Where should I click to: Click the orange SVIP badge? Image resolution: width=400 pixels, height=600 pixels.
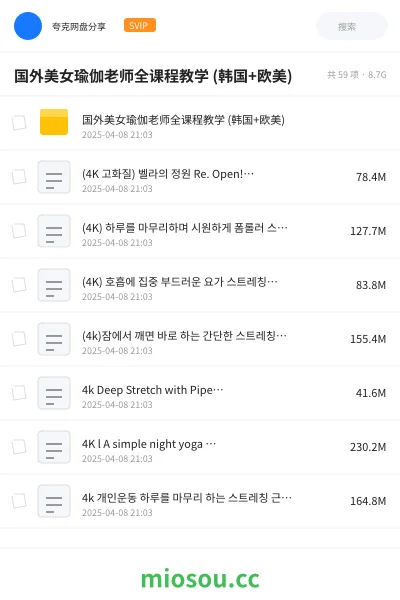(140, 25)
